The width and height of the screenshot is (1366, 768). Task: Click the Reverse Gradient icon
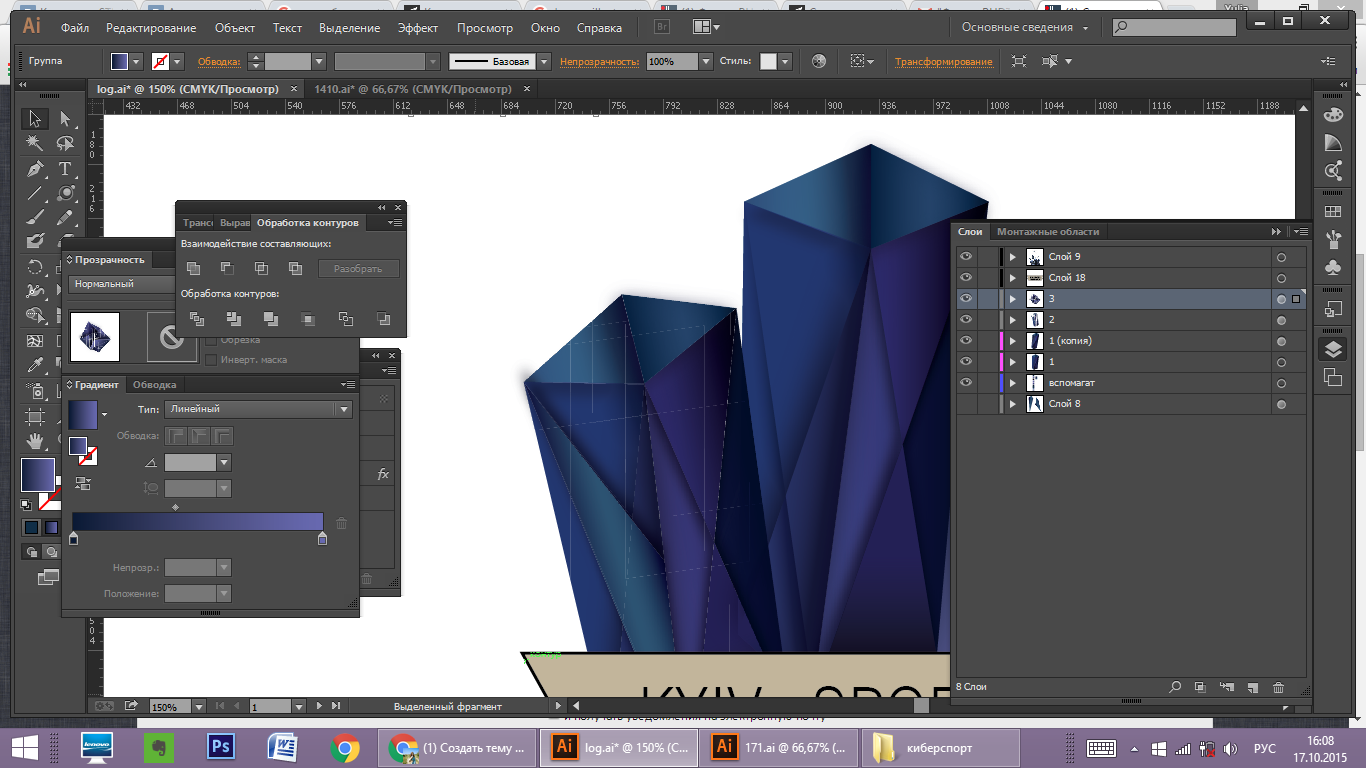click(x=83, y=483)
